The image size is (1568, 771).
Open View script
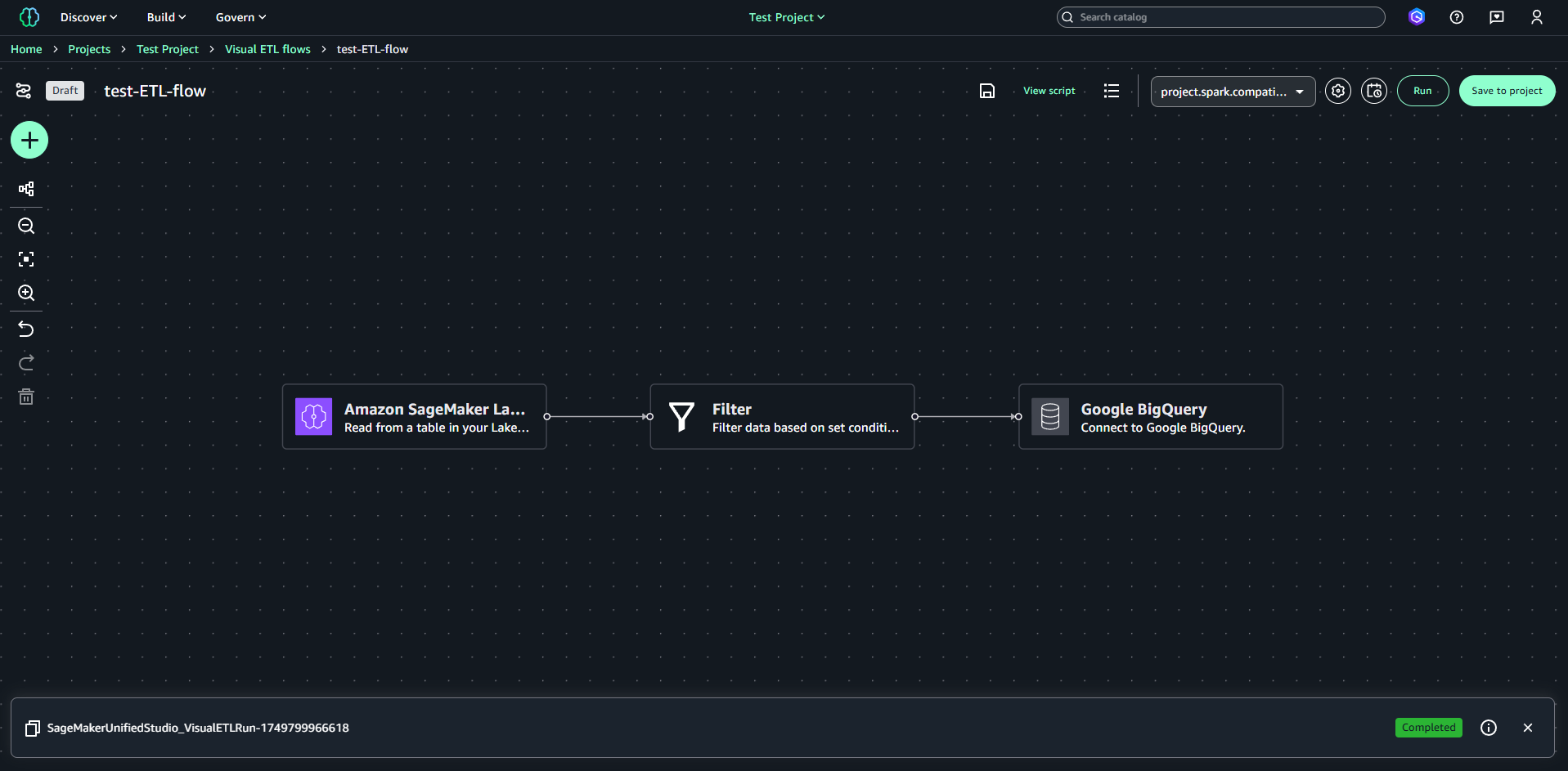1049,91
